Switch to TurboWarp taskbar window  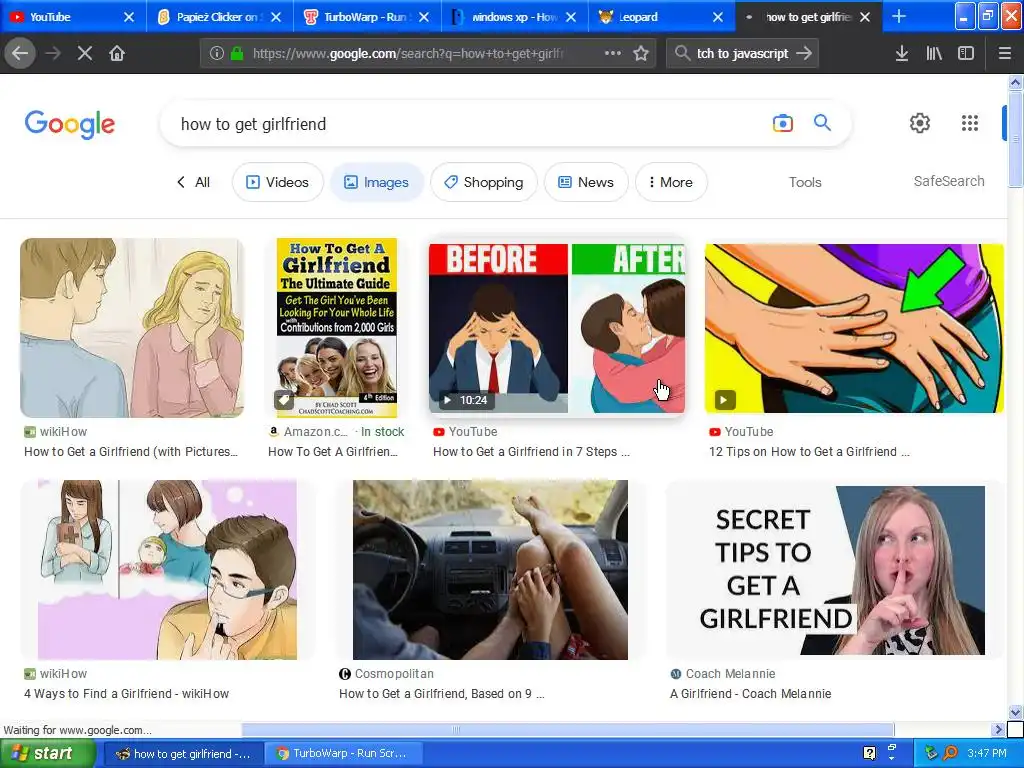(x=342, y=754)
